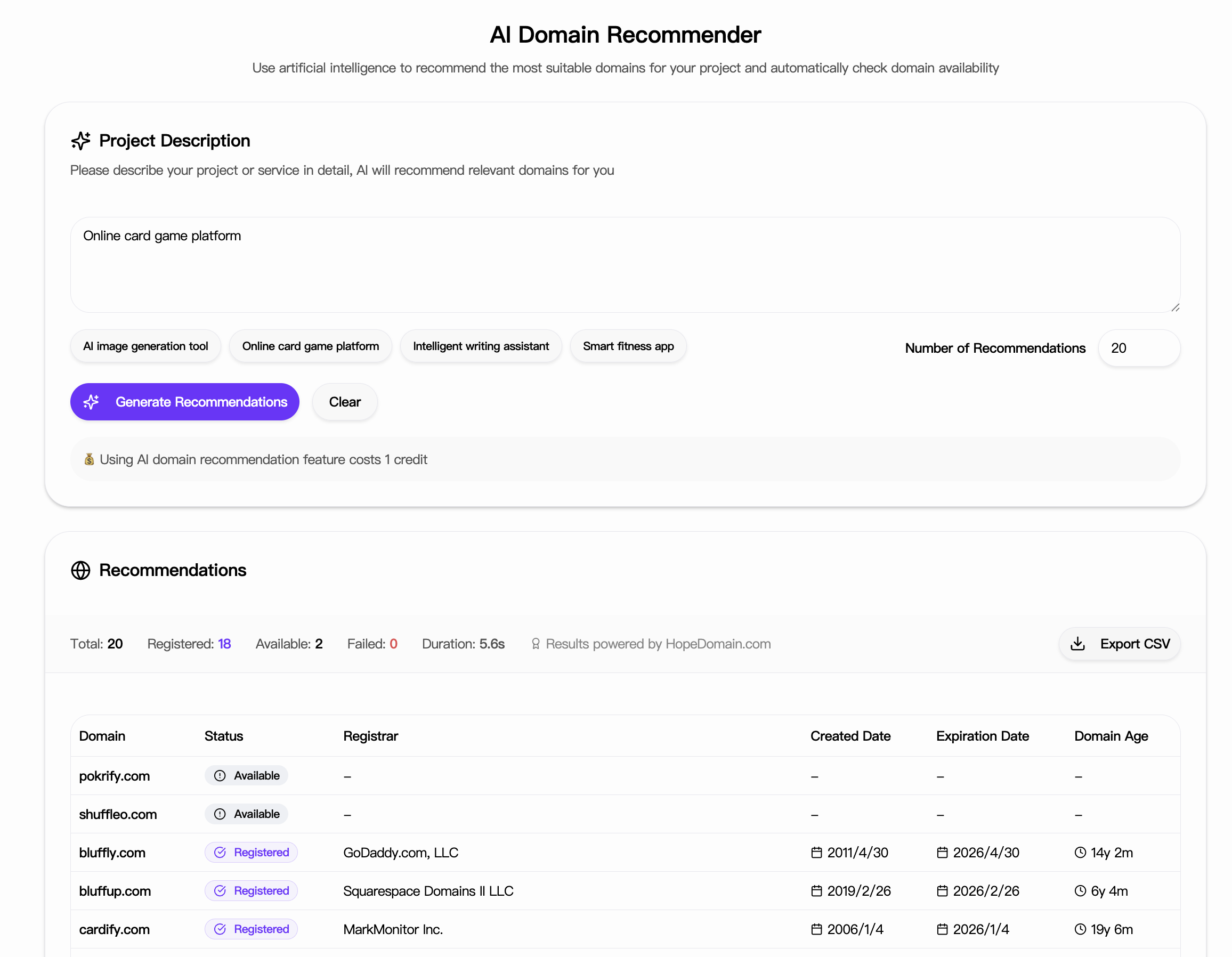Click calendar icon next to 2006/1/4
1232x957 pixels.
pyautogui.click(x=816, y=929)
